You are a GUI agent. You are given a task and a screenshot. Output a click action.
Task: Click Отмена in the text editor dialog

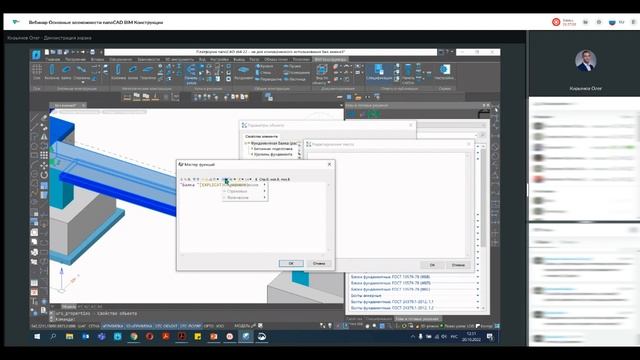pos(458,265)
